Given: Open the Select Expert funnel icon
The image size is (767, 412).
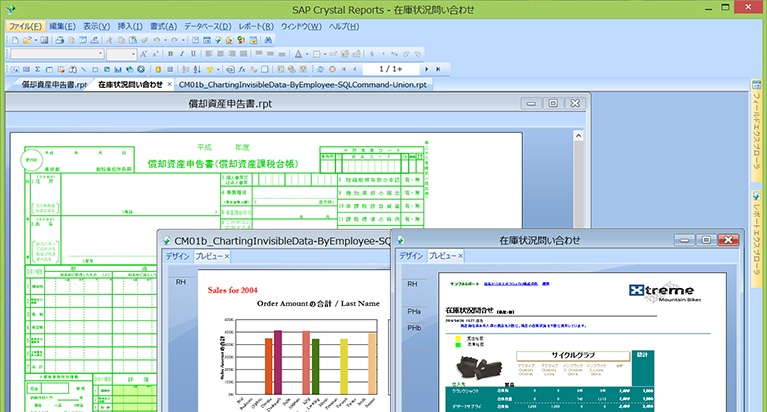Looking at the screenshot, I should point(209,69).
